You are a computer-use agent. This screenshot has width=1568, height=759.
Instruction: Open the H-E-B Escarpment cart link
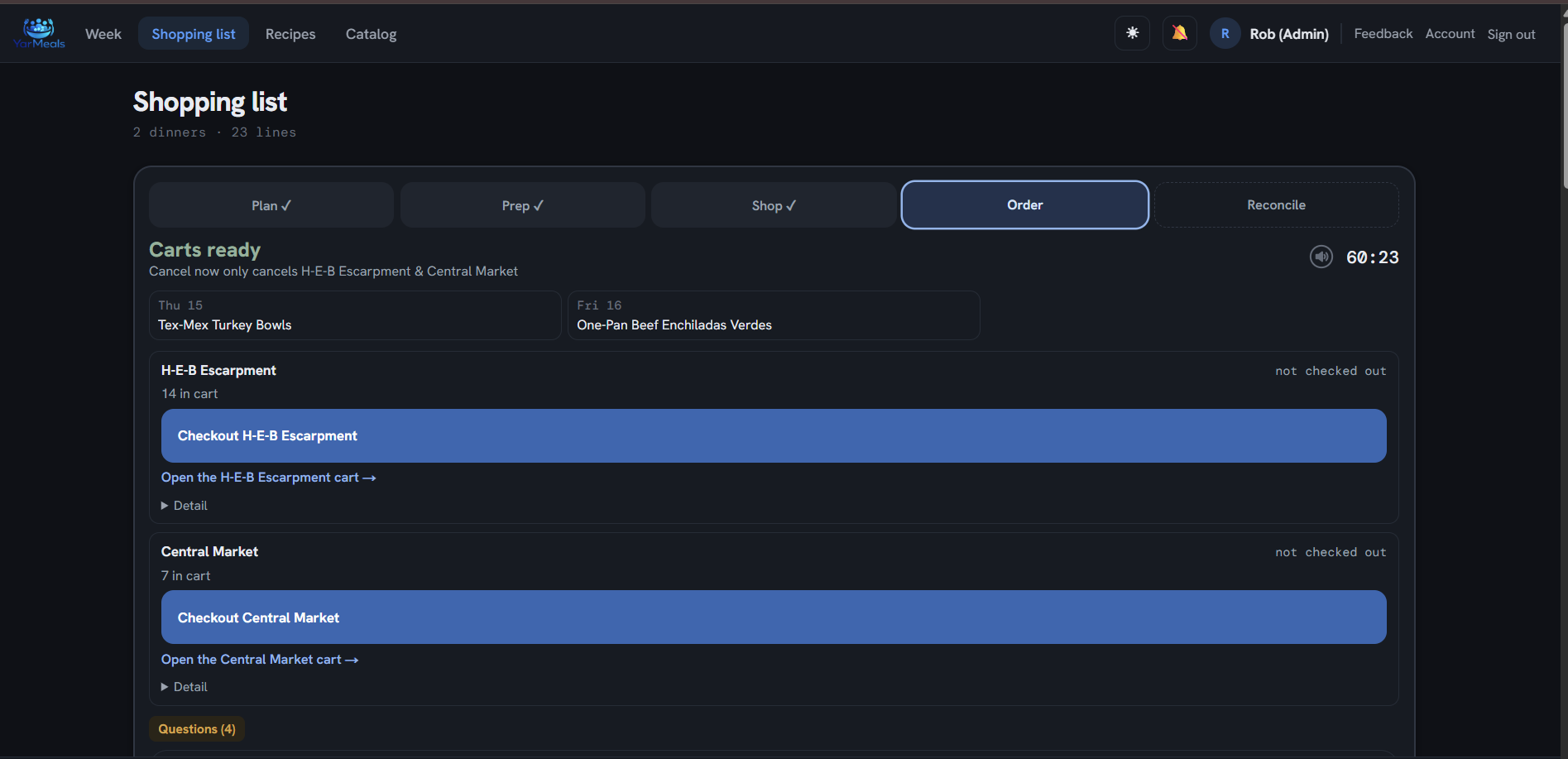coord(269,478)
